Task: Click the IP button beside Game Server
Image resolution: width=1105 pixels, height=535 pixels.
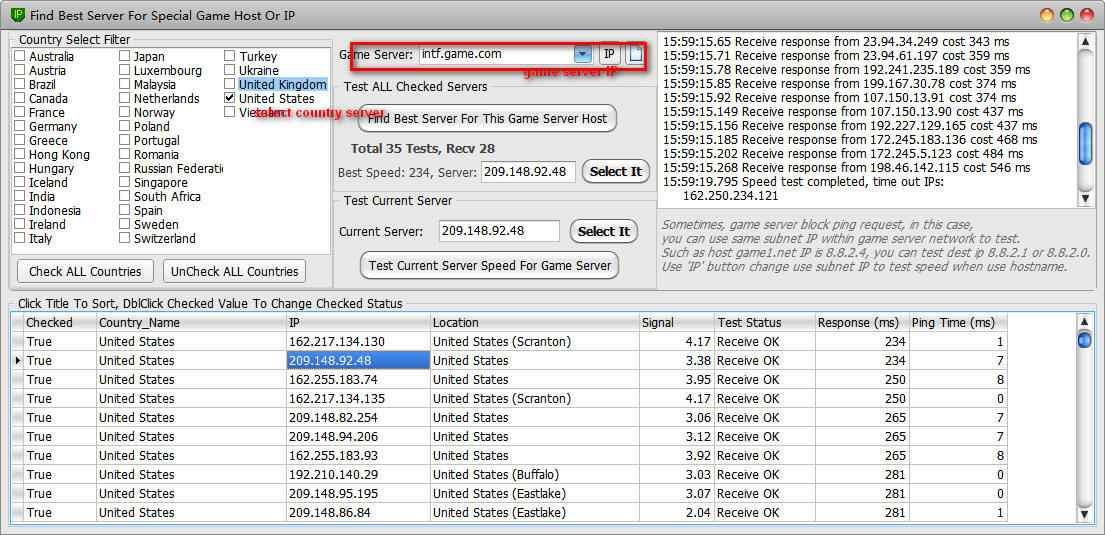Action: tap(610, 54)
